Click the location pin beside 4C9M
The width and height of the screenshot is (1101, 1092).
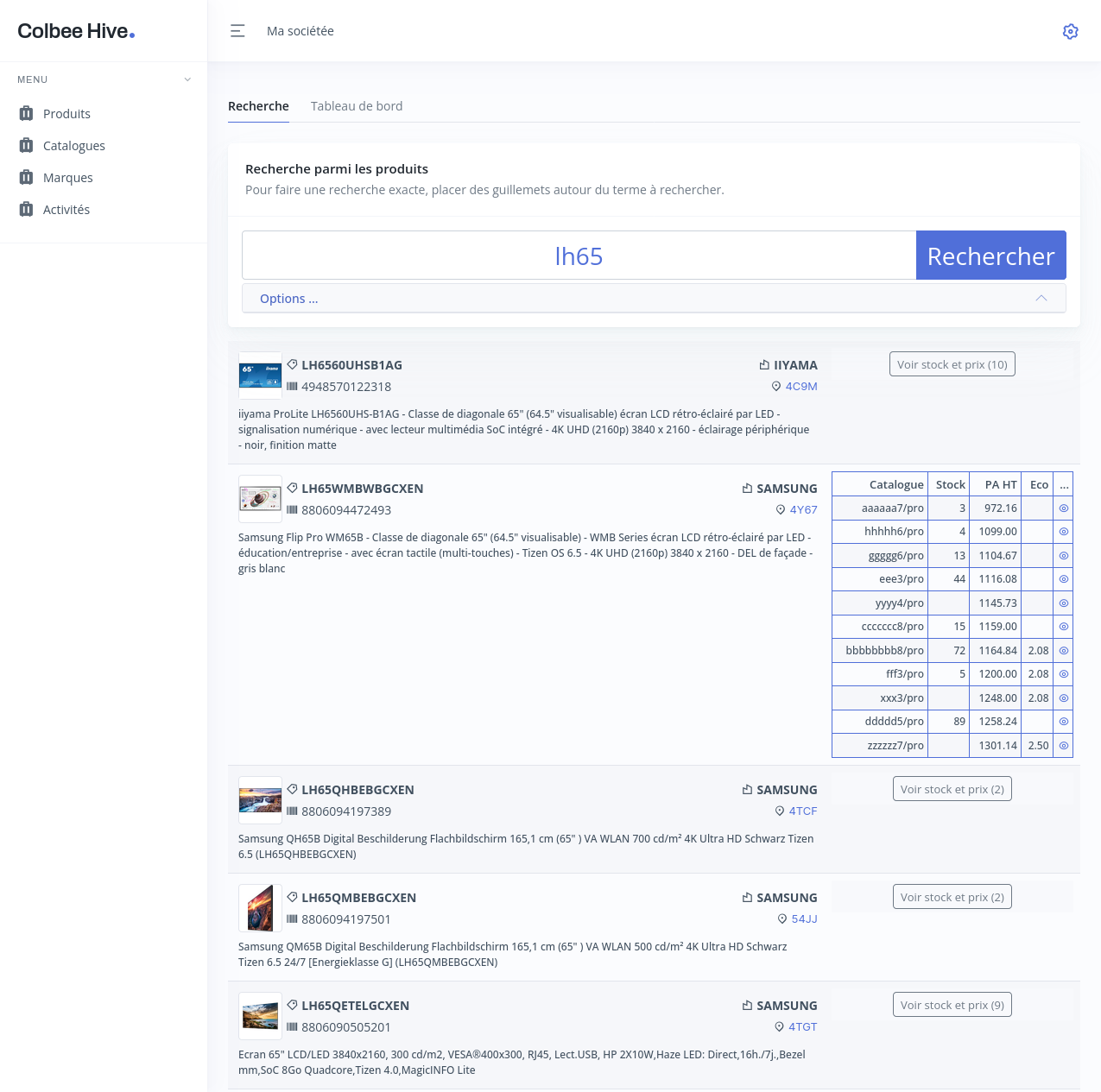point(776,386)
